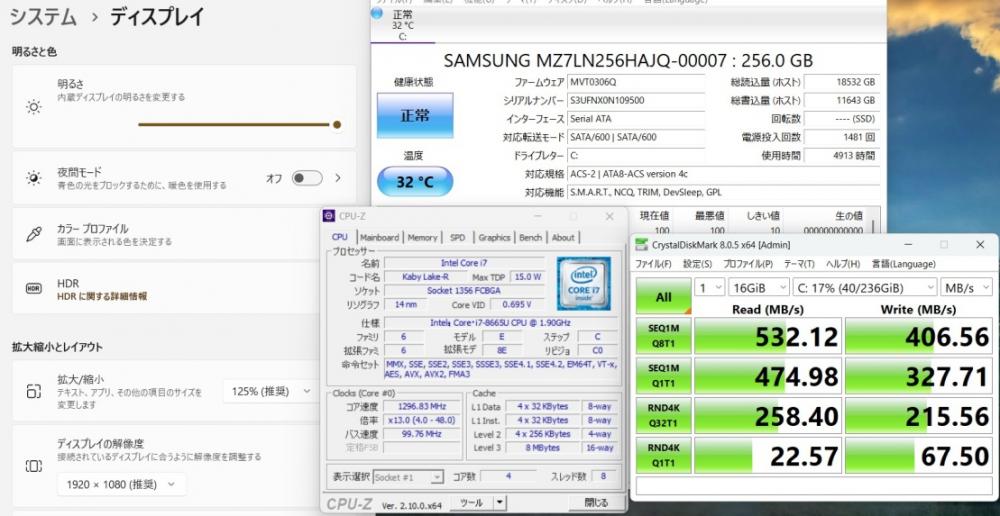Expand night light settings with chevron arrow

click(x=338, y=178)
